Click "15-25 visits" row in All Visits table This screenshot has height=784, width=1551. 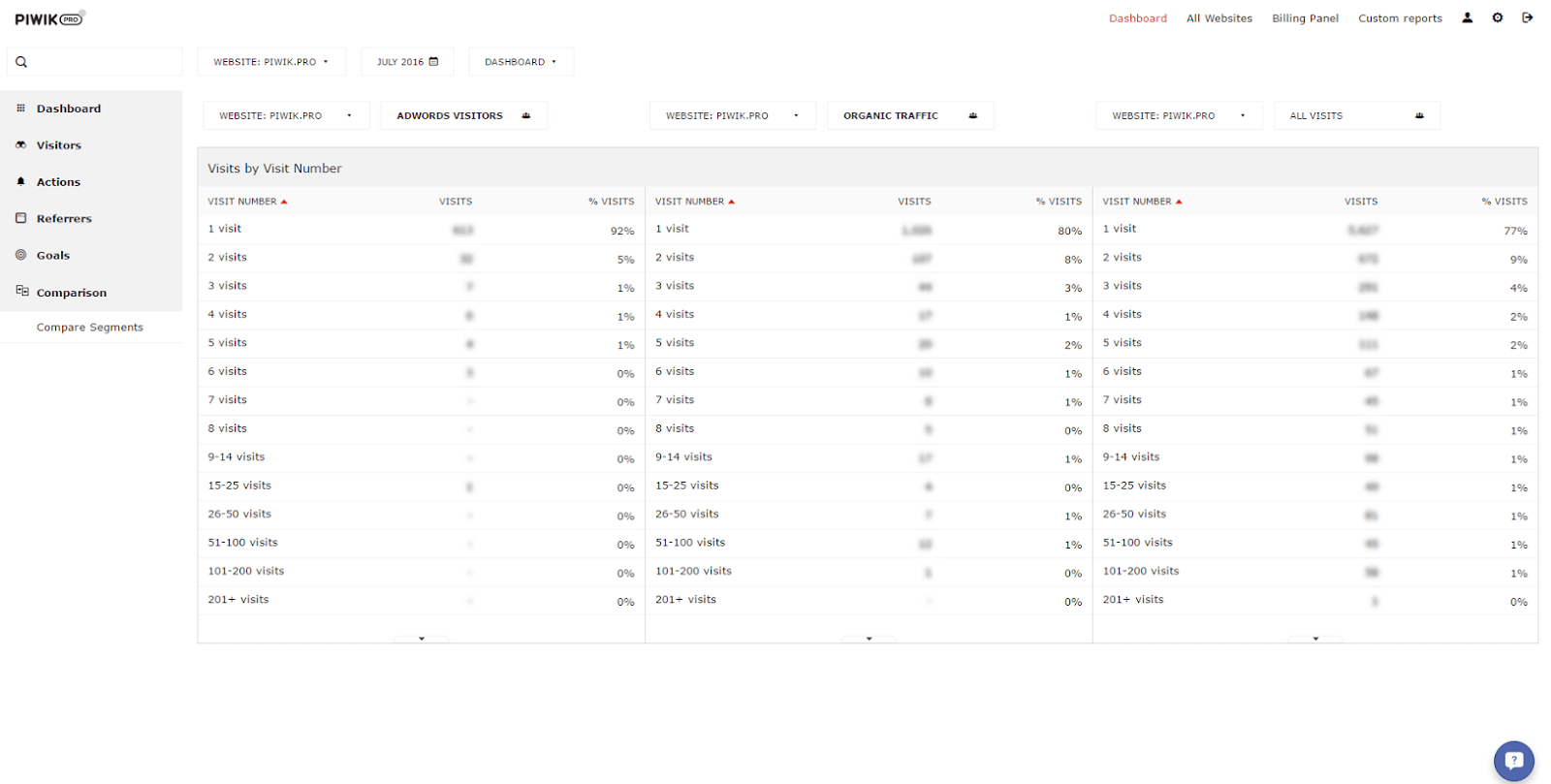point(1315,486)
